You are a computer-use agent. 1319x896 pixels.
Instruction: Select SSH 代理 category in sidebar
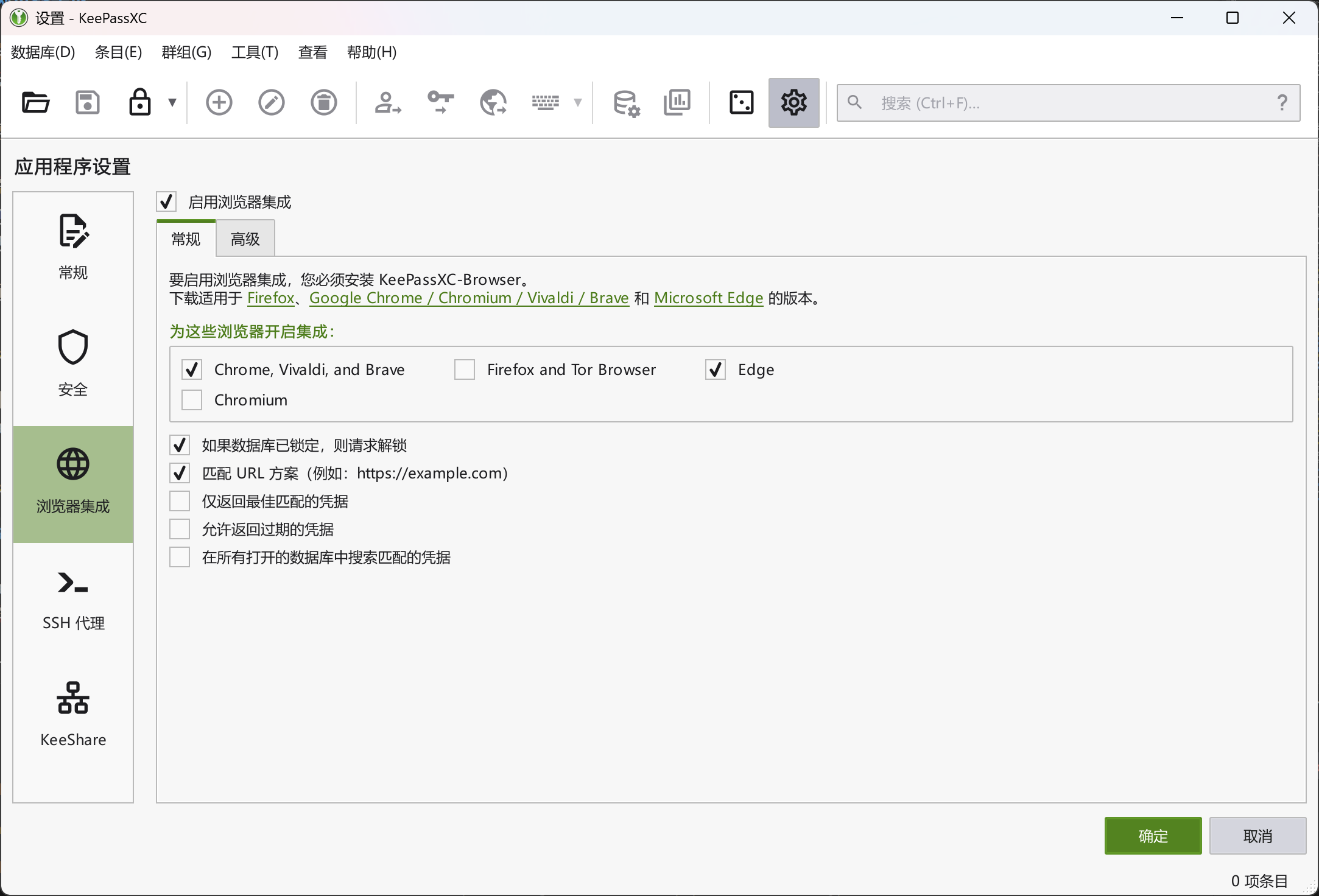pyautogui.click(x=73, y=601)
